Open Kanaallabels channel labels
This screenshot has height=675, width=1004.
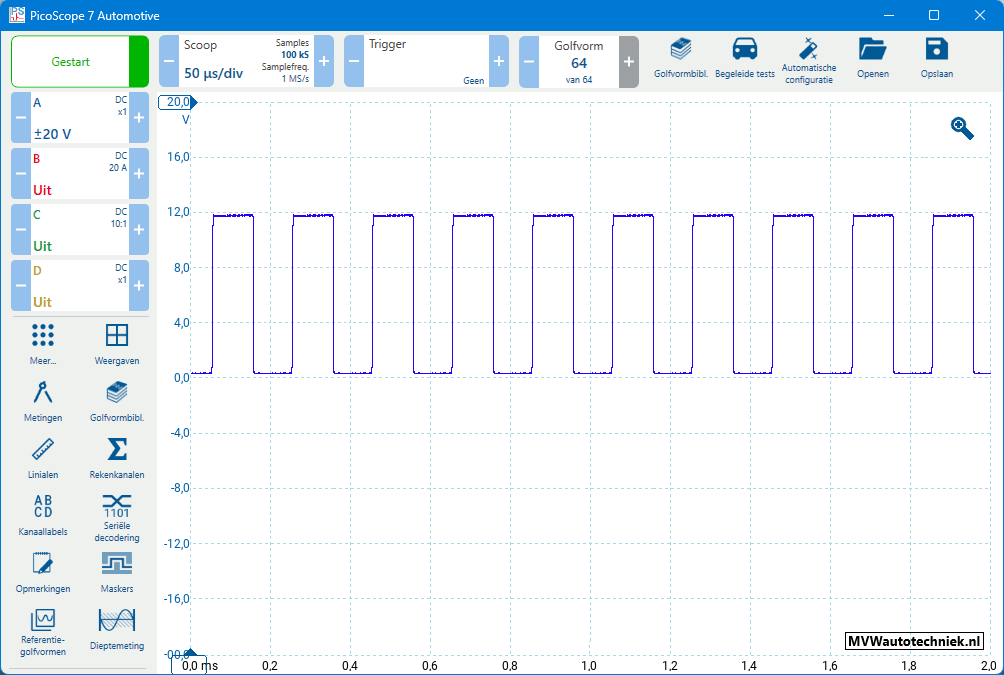pyautogui.click(x=42, y=513)
